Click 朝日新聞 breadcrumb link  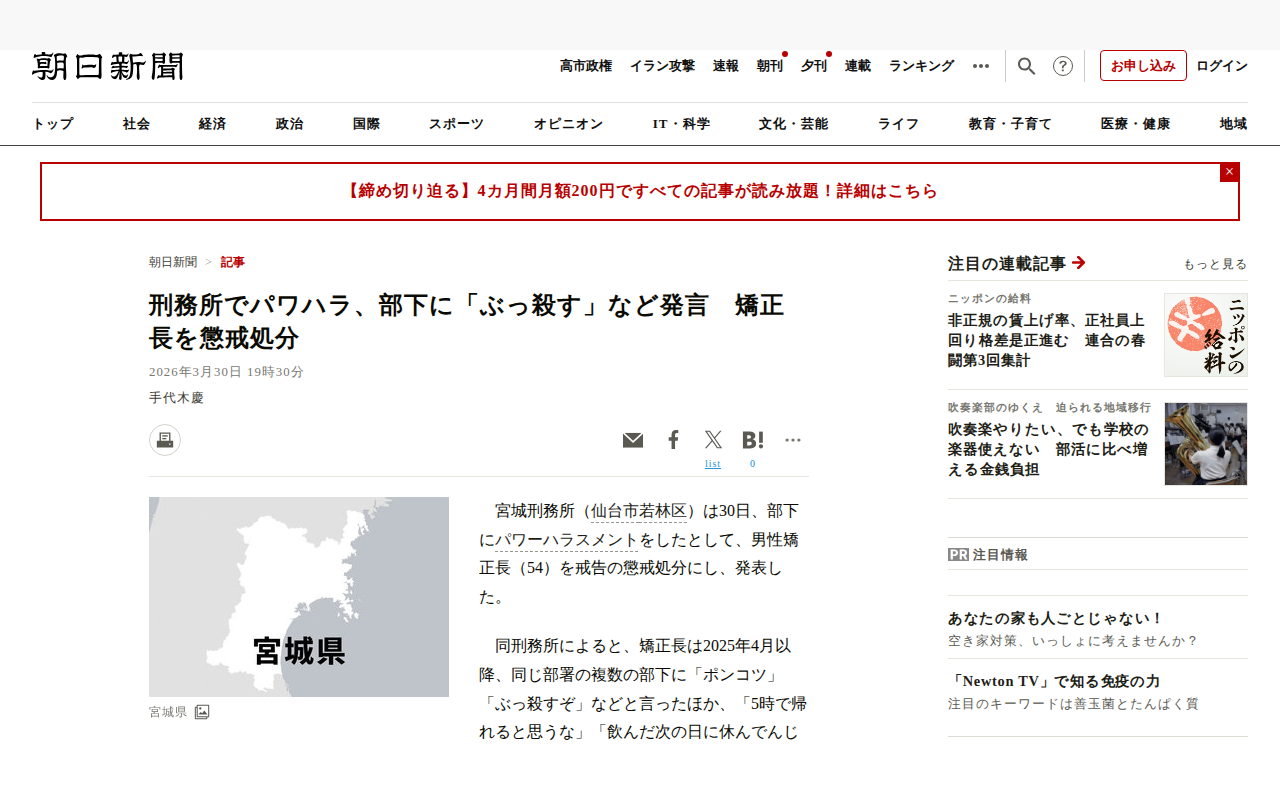173,262
